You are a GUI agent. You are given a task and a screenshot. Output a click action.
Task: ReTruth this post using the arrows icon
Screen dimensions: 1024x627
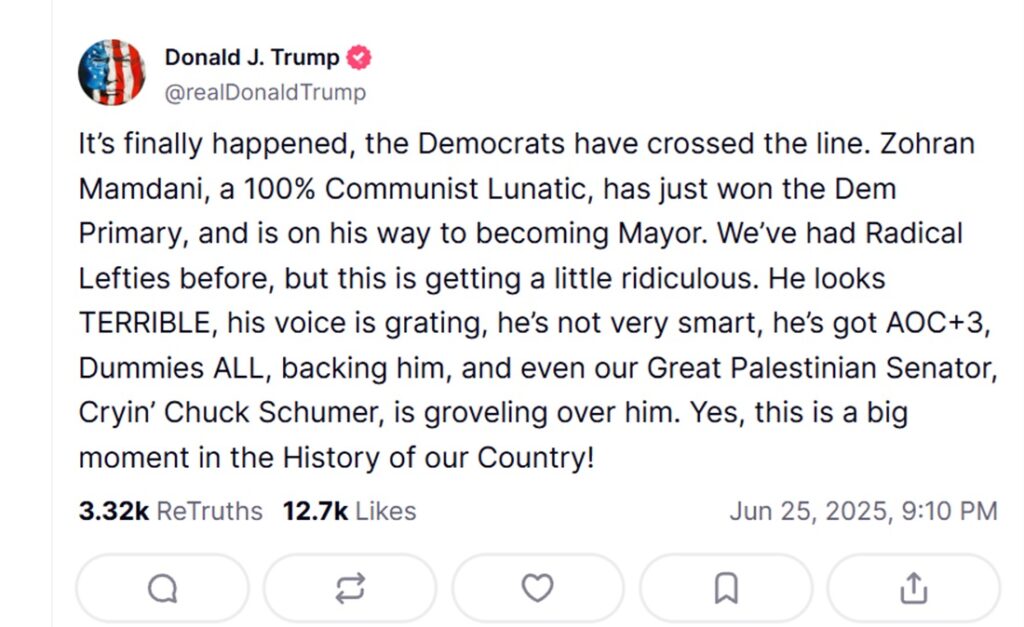coord(350,589)
